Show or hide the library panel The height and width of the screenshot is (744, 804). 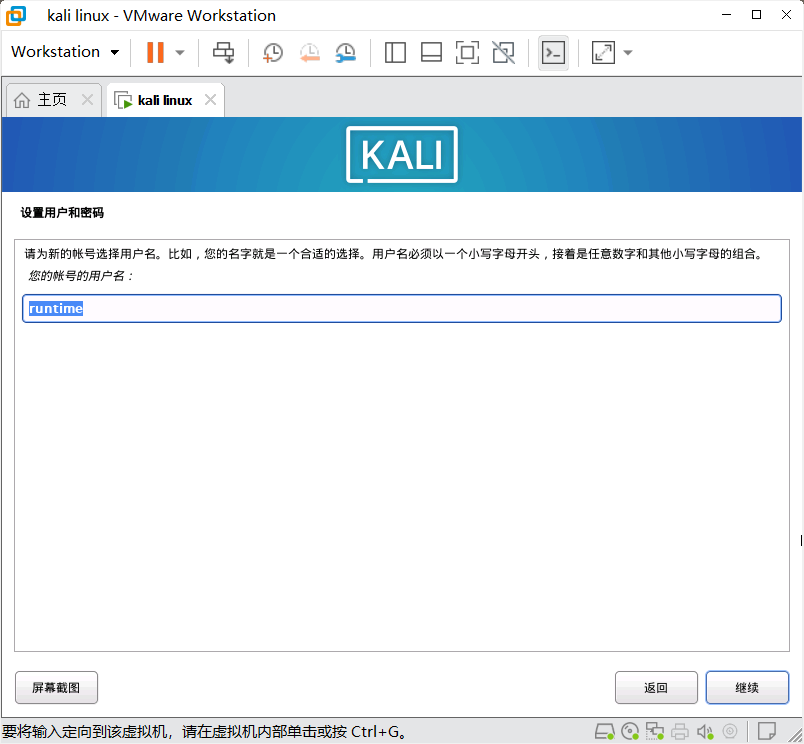pos(395,52)
